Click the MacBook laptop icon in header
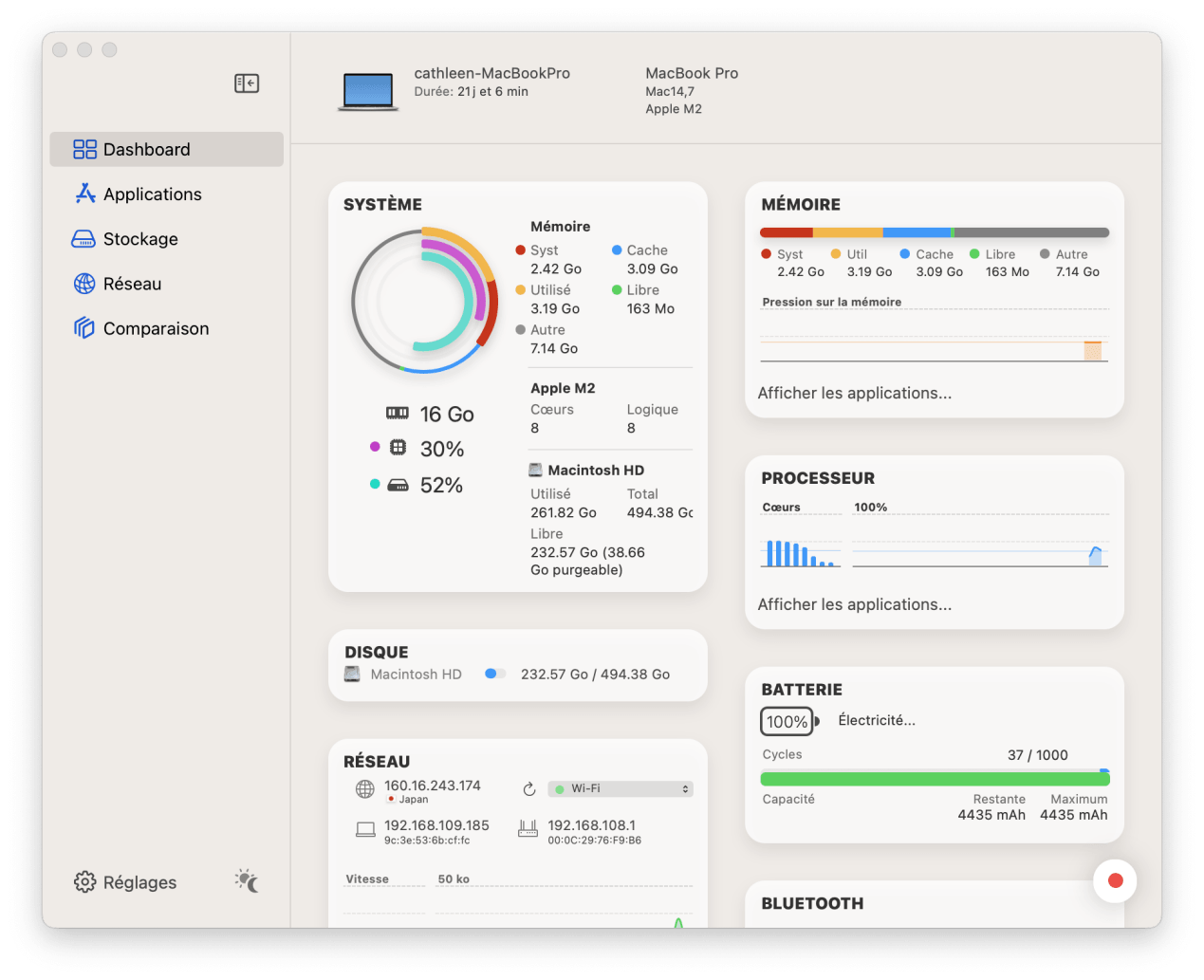Image resolution: width=1204 pixels, height=980 pixels. click(x=368, y=91)
